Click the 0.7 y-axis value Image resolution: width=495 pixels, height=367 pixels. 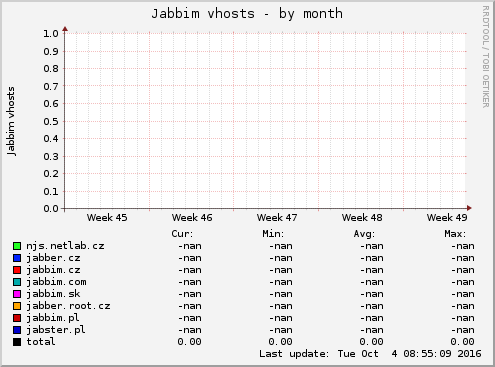pyautogui.click(x=51, y=87)
